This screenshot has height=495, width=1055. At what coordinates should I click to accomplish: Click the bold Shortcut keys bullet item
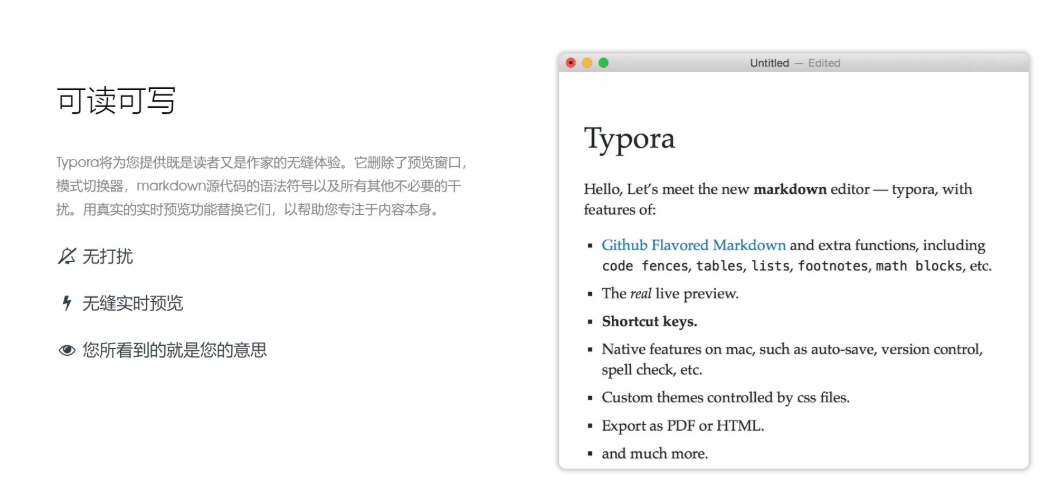click(x=649, y=322)
